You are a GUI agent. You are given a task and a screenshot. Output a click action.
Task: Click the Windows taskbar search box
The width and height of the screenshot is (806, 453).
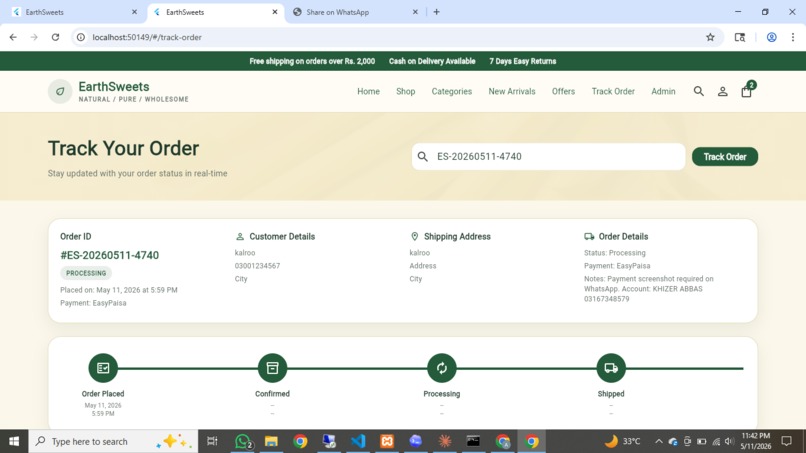coord(113,441)
